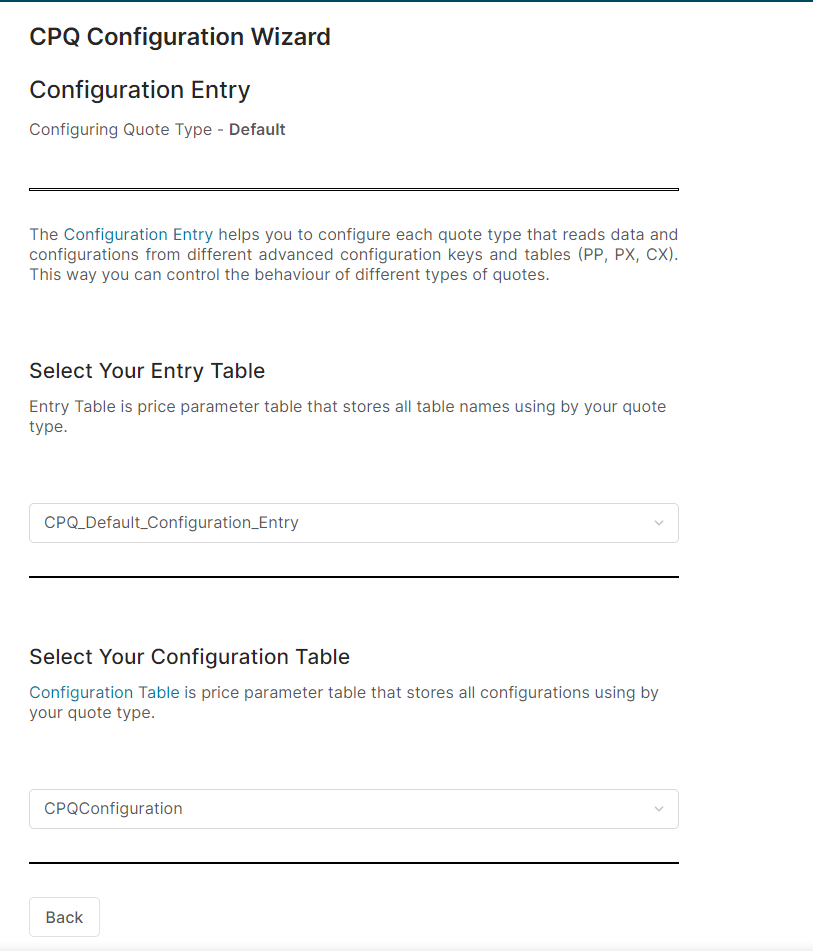Open the CPQ_Default_Configuration_Entry dropdown

(340, 523)
